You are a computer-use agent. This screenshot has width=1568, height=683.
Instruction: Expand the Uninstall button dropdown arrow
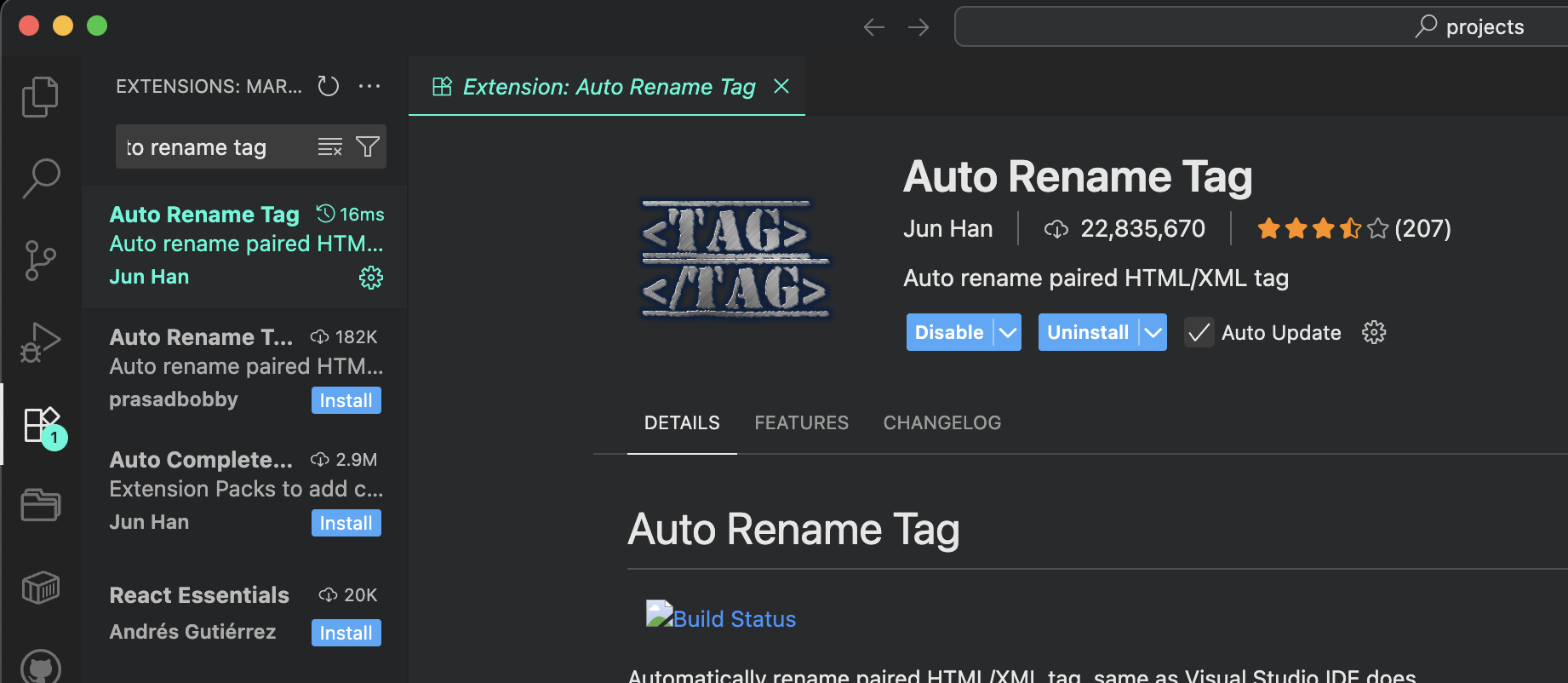pos(1153,332)
